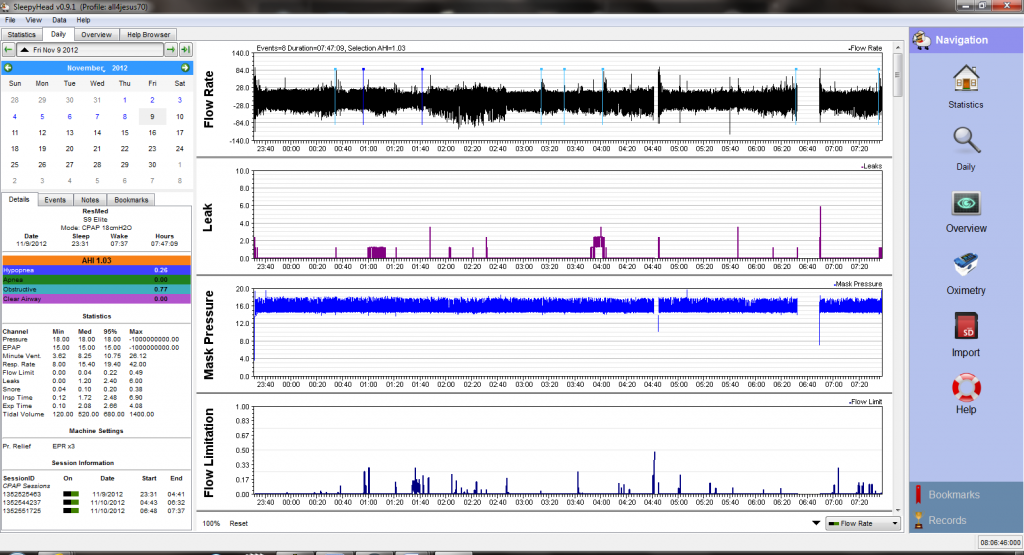Click the blue Hypopnea row
This screenshot has width=1024, height=555.
pyautogui.click(x=97, y=270)
